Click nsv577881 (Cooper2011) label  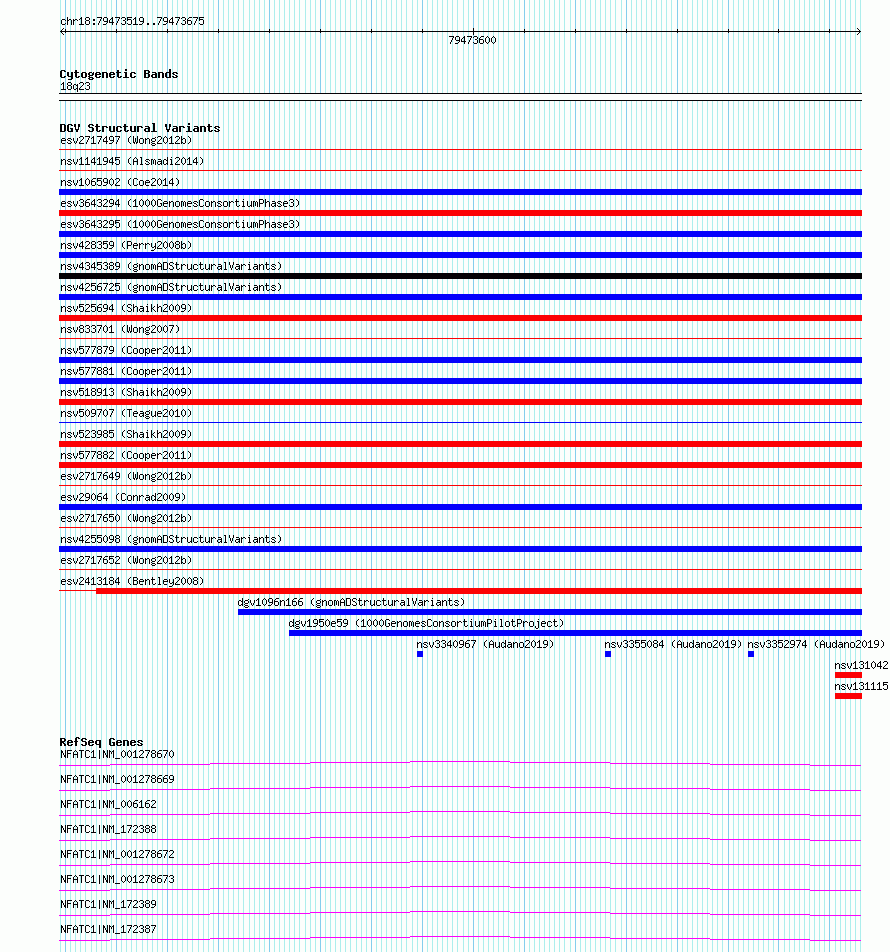[126, 372]
